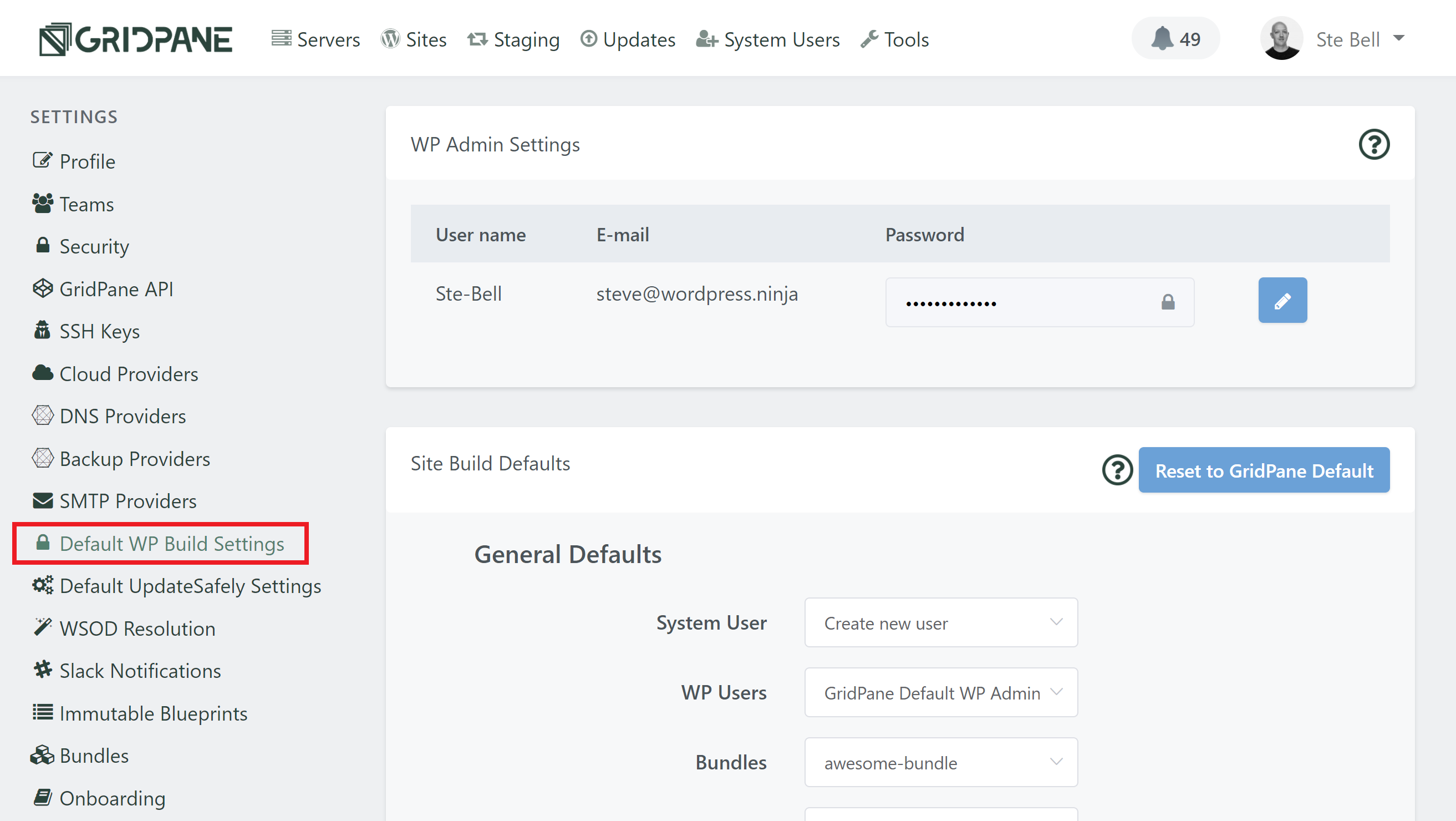Click the lock icon in password field
Screen dimensions: 1456x821
(1168, 302)
